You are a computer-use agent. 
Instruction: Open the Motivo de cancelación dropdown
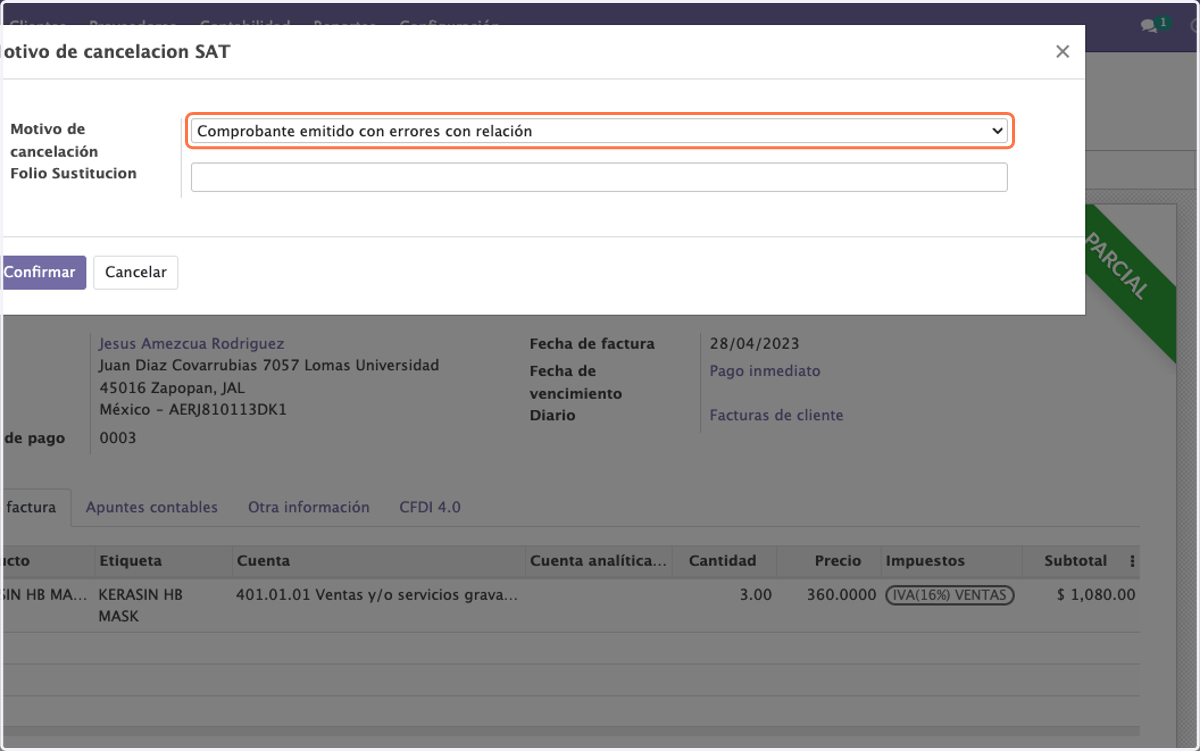(599, 131)
